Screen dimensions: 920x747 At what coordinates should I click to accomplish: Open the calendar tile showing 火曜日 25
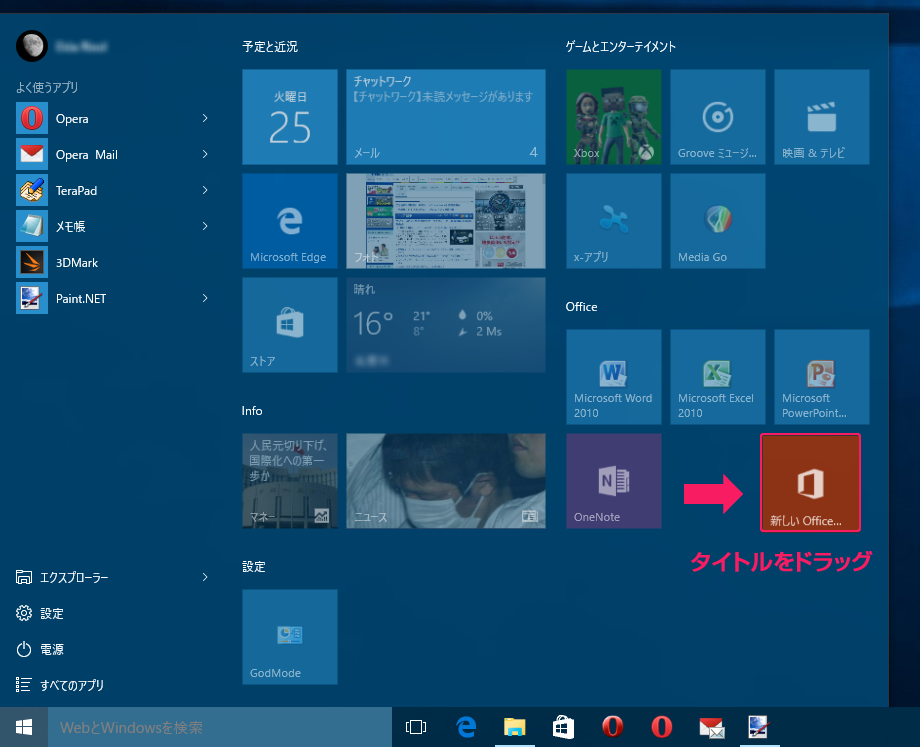pos(290,117)
